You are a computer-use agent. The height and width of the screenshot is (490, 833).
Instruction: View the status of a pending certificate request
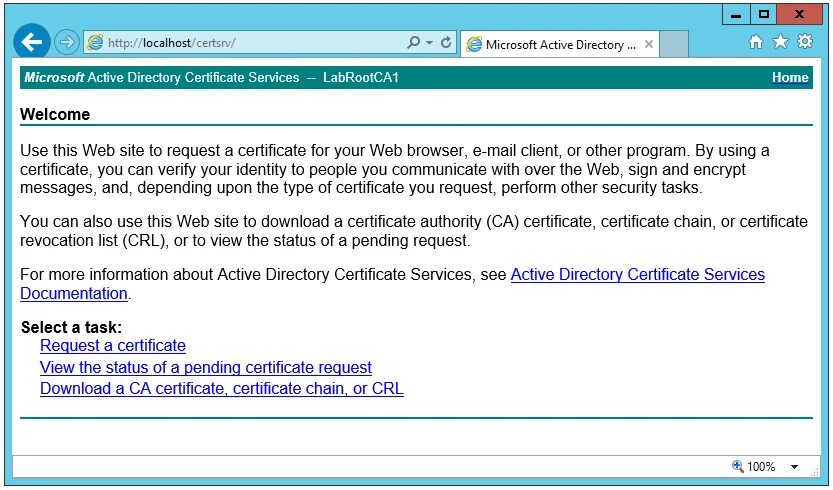tap(206, 367)
